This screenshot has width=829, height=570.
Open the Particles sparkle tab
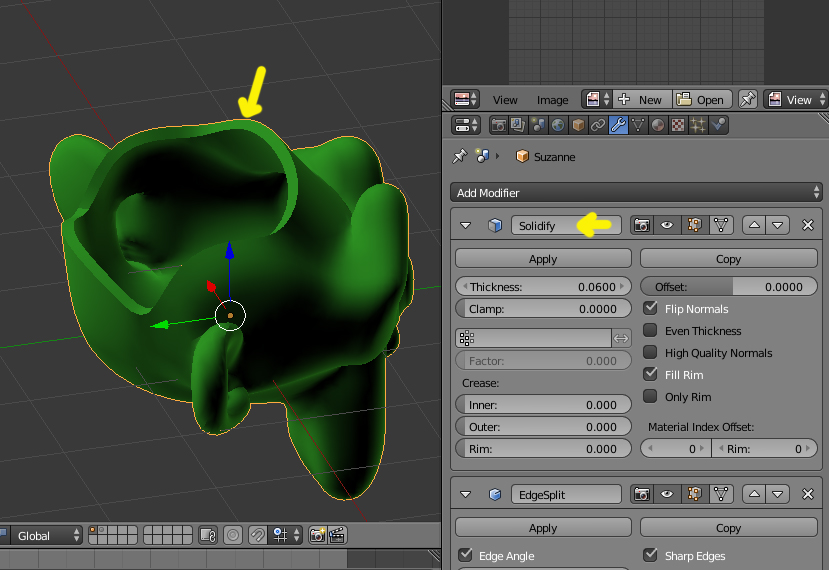[698, 125]
